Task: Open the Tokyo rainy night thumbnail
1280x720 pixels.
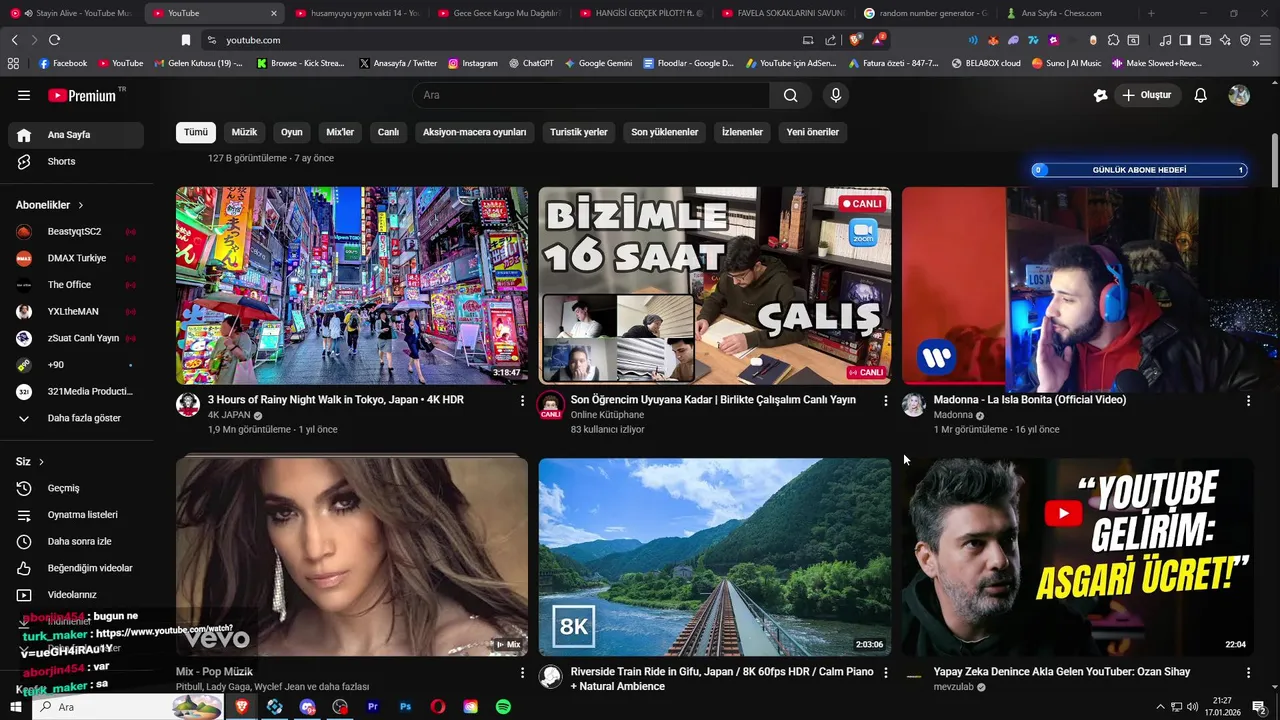Action: tap(352, 285)
